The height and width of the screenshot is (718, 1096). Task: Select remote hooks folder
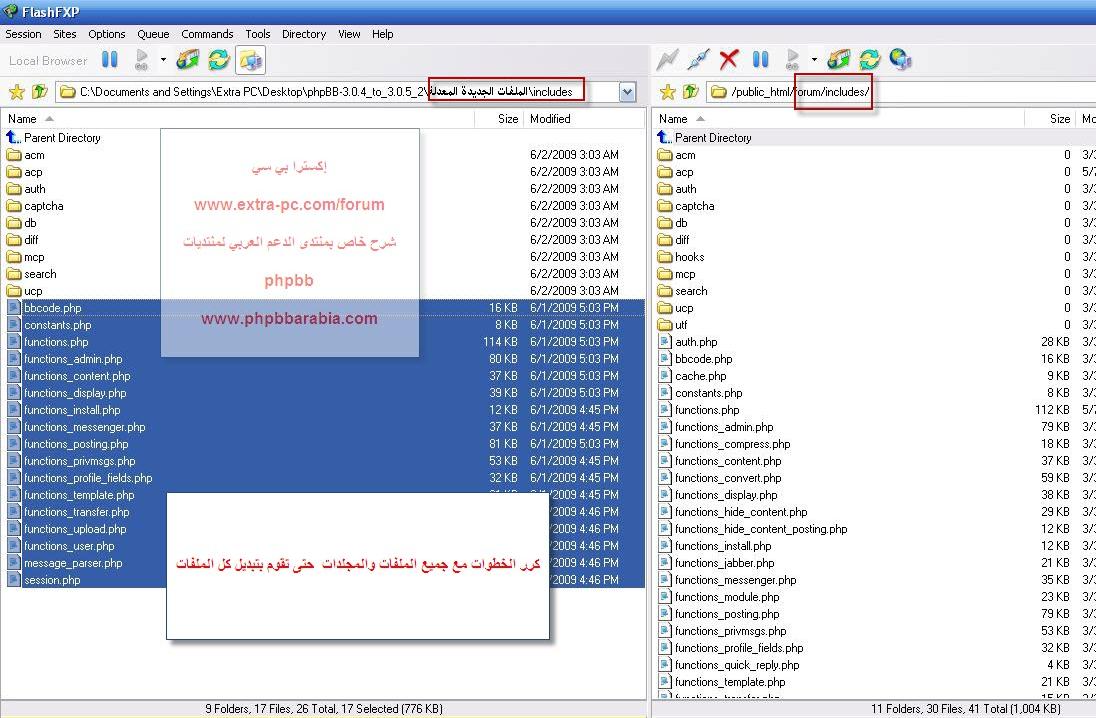pyautogui.click(x=689, y=257)
